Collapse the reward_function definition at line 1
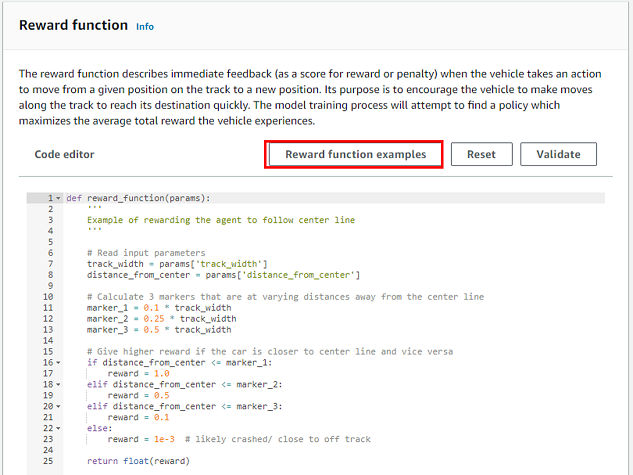This screenshot has width=633, height=475. [58, 198]
